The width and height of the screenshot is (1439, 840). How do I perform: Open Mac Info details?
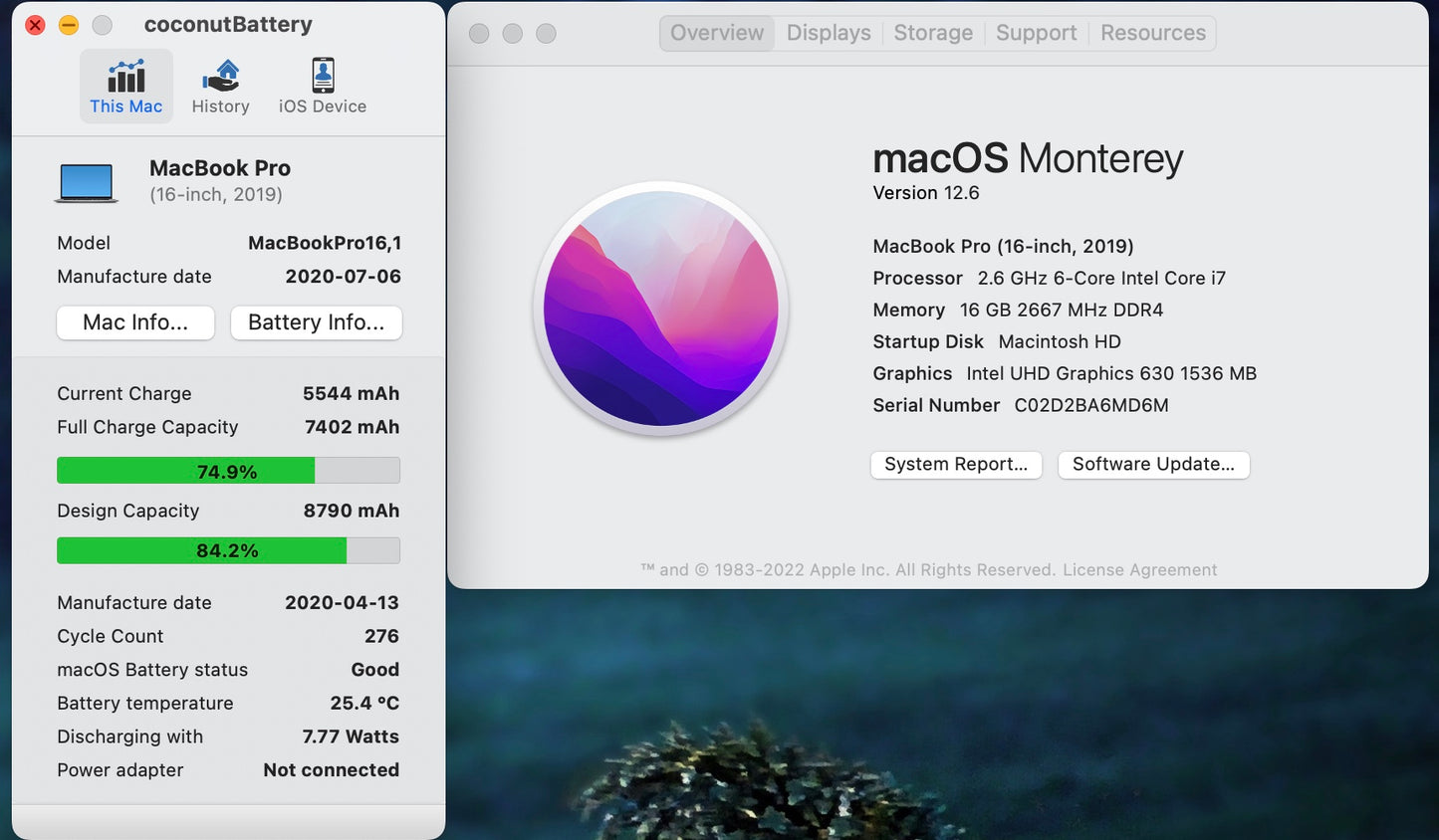click(x=134, y=322)
